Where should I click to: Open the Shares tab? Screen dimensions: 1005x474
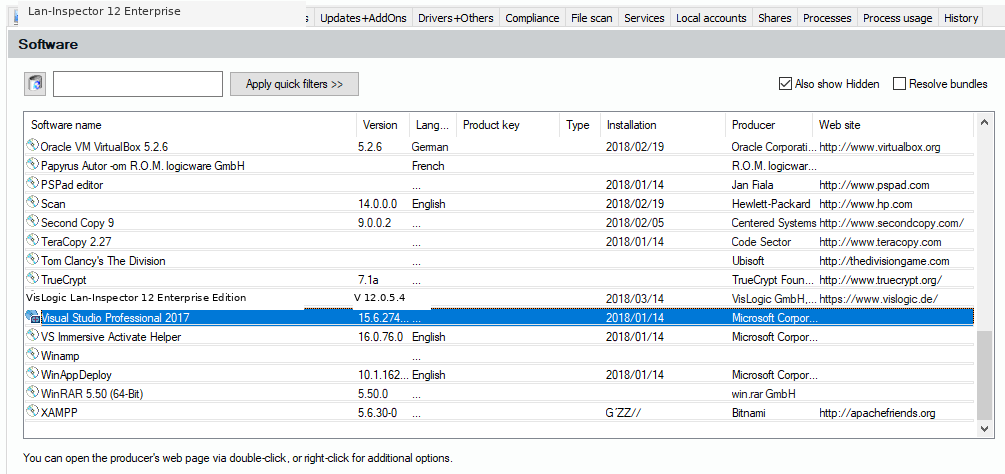pyautogui.click(x=774, y=18)
